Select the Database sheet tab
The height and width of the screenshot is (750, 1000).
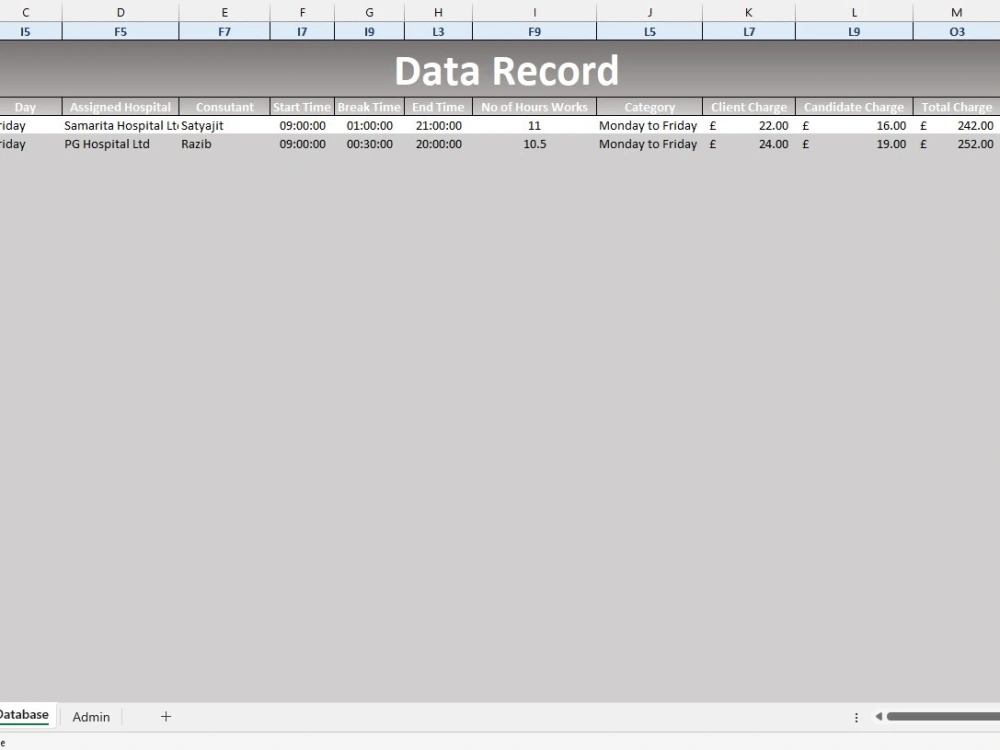pyautogui.click(x=22, y=715)
